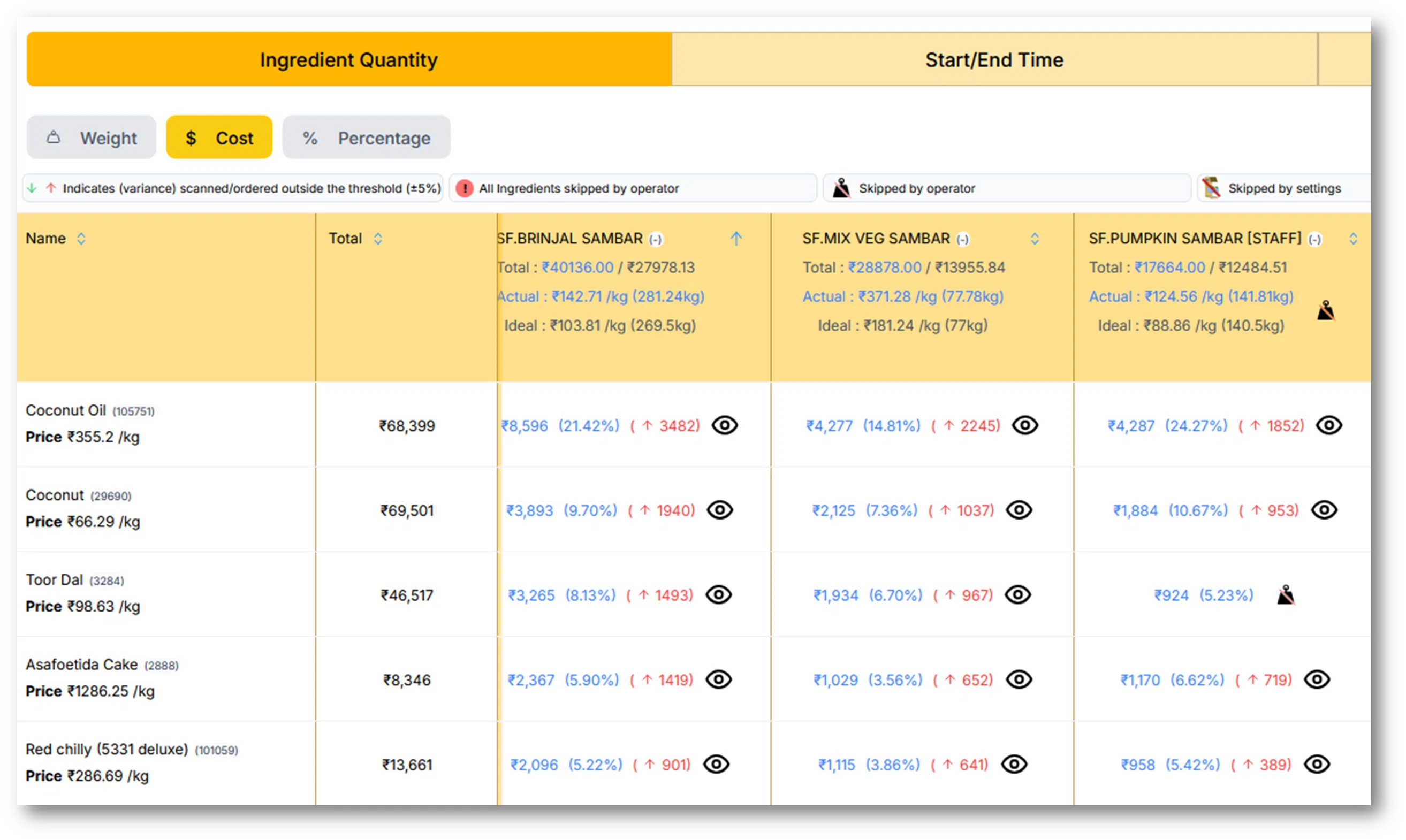1406x840 pixels.
Task: Click skipped-by-operator icon in Toor Dal row
Action: click(1286, 595)
